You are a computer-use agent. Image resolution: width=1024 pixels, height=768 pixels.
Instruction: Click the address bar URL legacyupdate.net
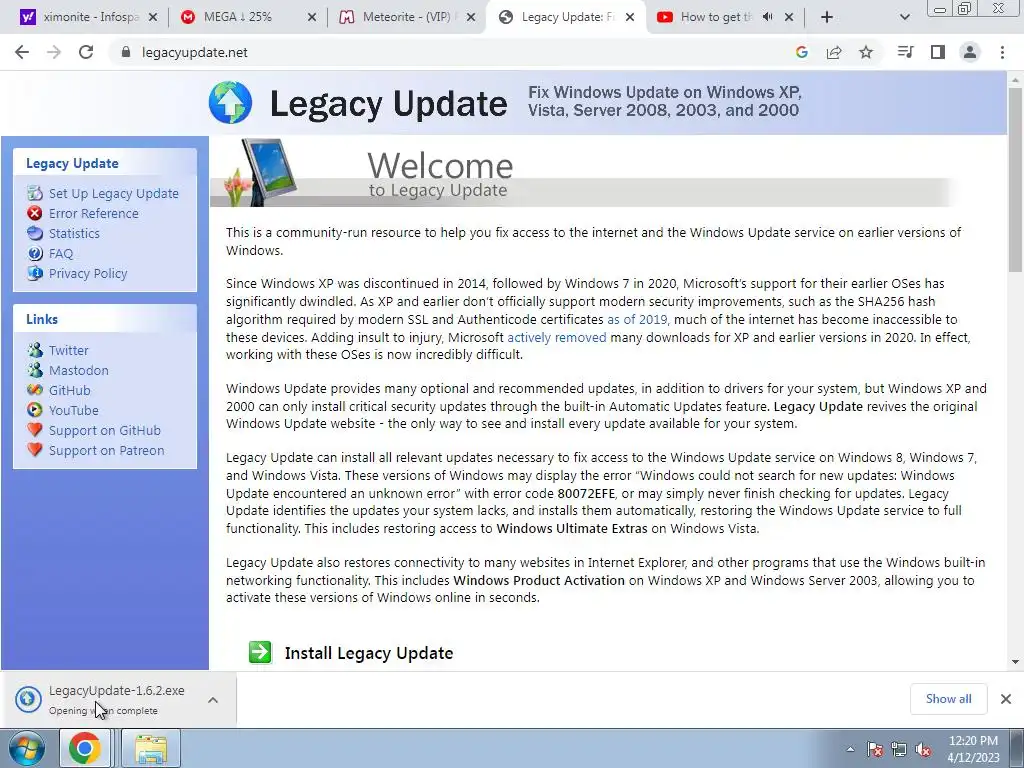pos(195,52)
